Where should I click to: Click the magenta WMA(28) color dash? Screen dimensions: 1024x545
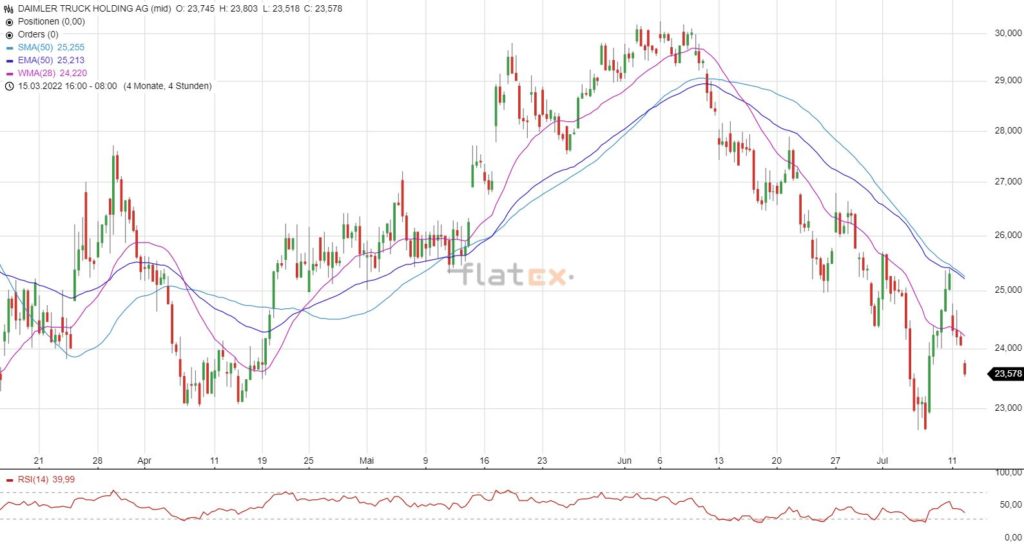pos(9,72)
